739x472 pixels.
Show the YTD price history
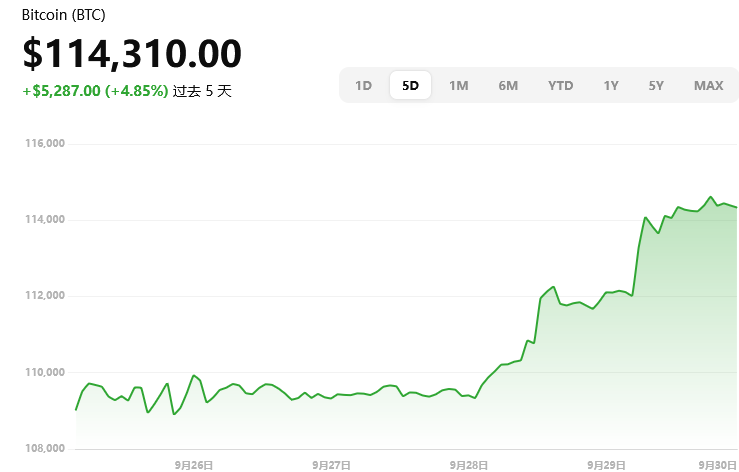[560, 86]
